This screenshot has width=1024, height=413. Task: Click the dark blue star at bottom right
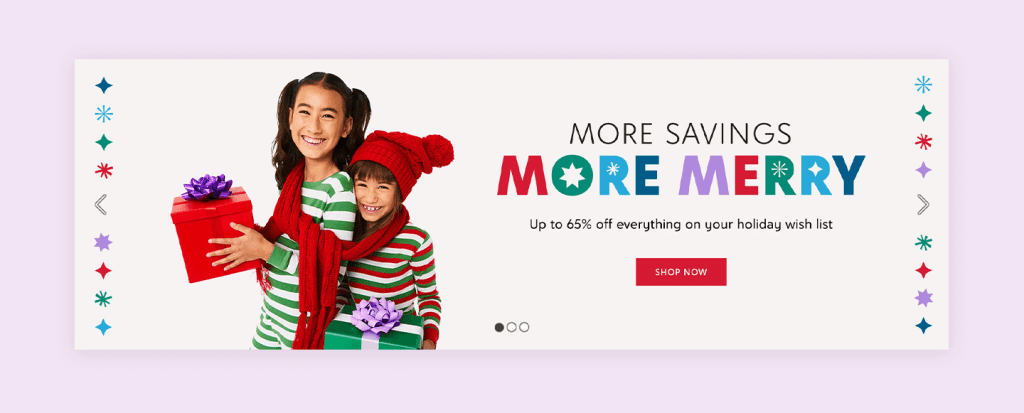(x=923, y=325)
